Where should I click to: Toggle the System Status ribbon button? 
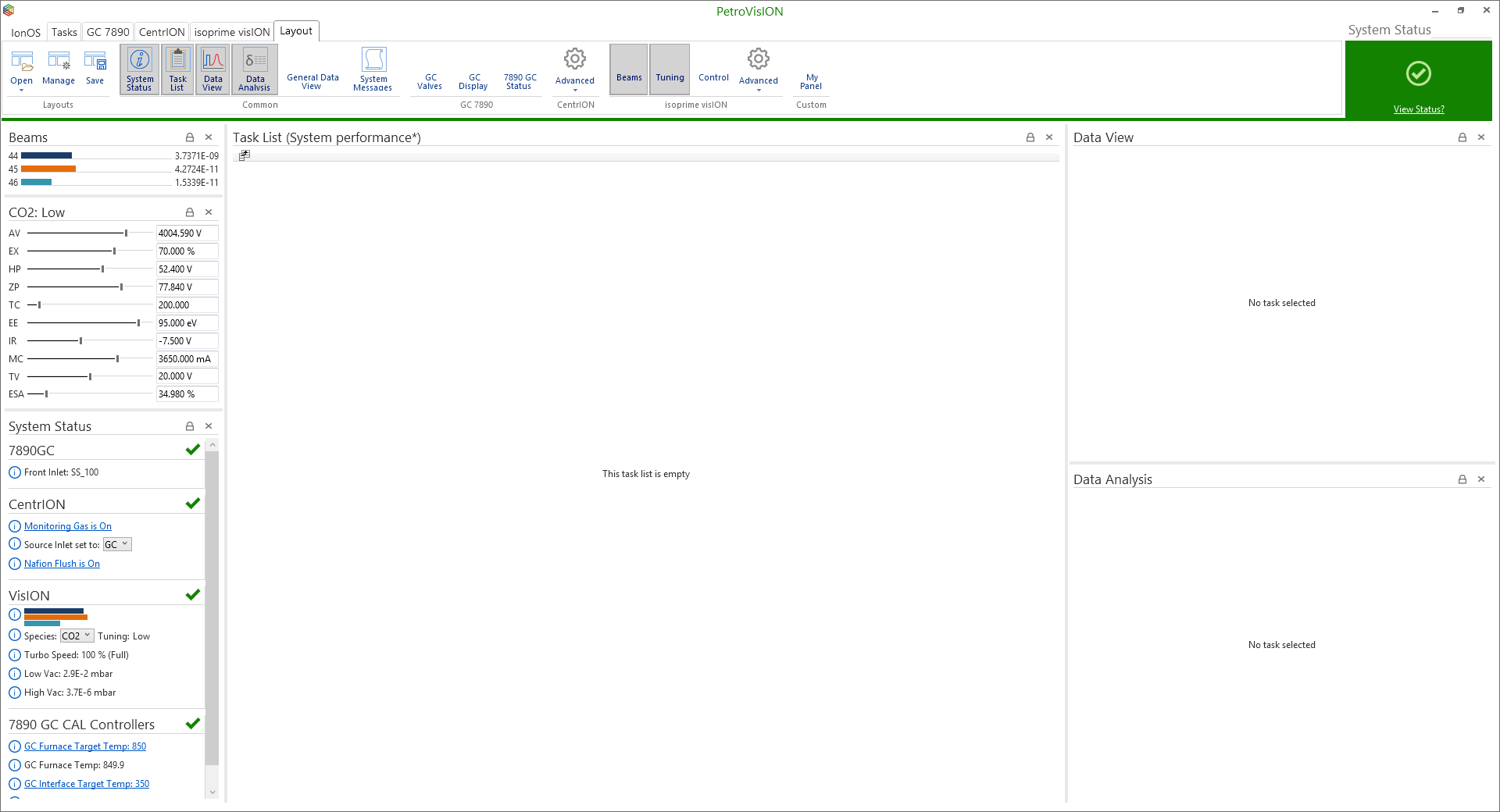140,69
